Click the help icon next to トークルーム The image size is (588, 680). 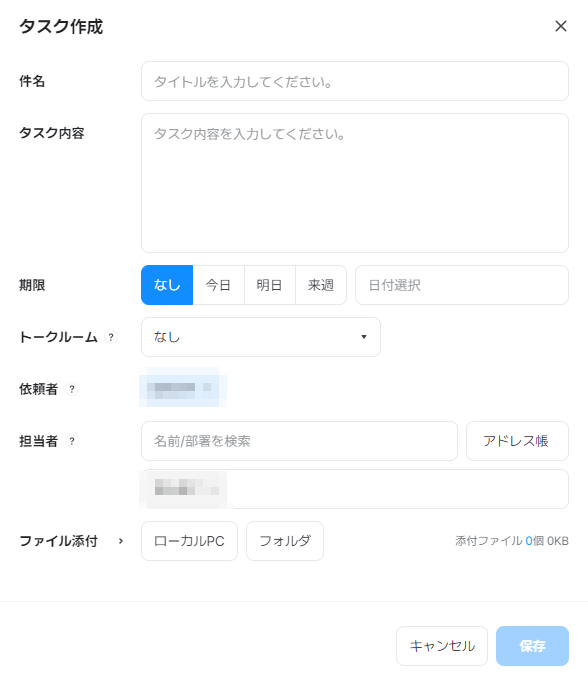(111, 337)
